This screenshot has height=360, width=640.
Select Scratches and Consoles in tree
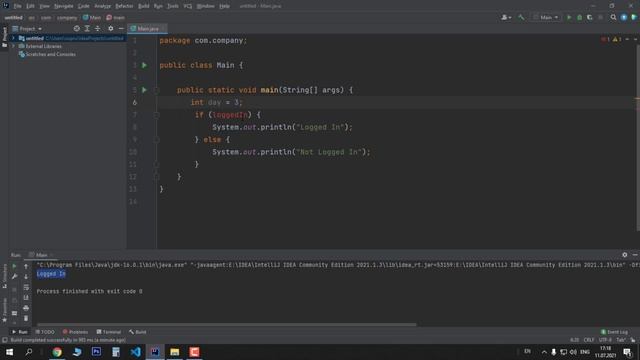click(x=51, y=54)
